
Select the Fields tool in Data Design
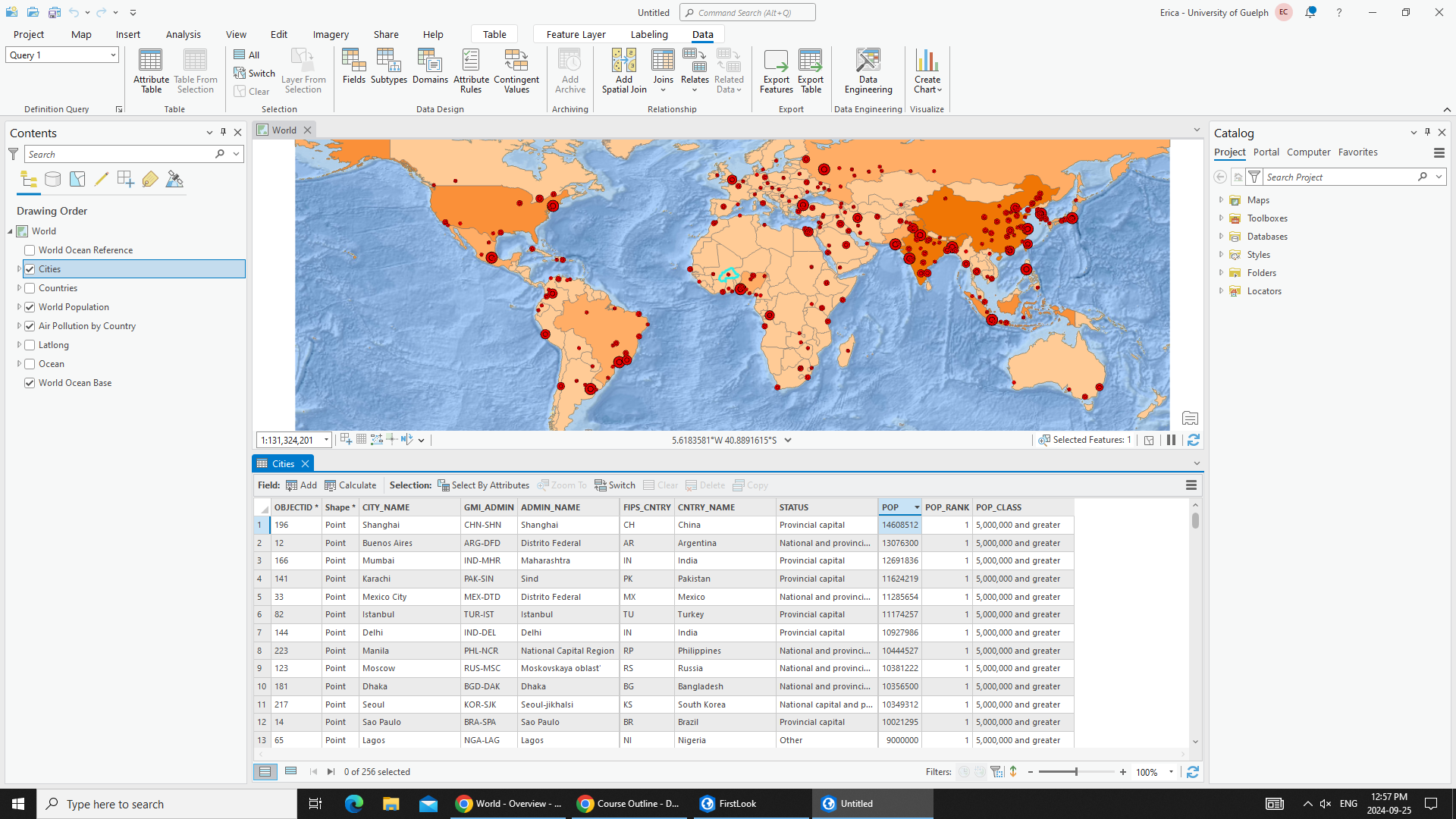(x=353, y=71)
